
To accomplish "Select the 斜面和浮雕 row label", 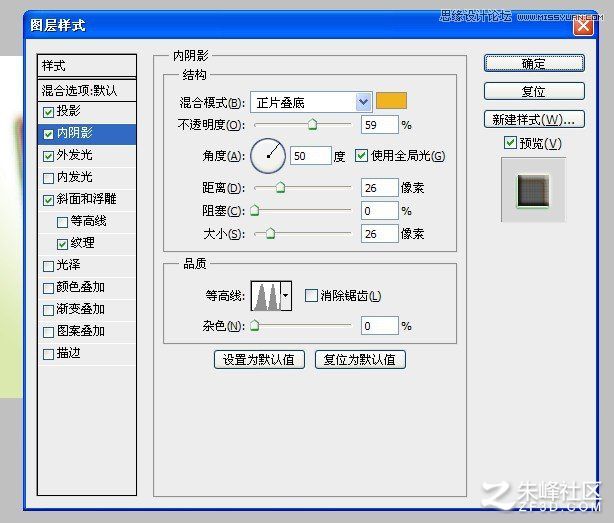I will point(87,199).
